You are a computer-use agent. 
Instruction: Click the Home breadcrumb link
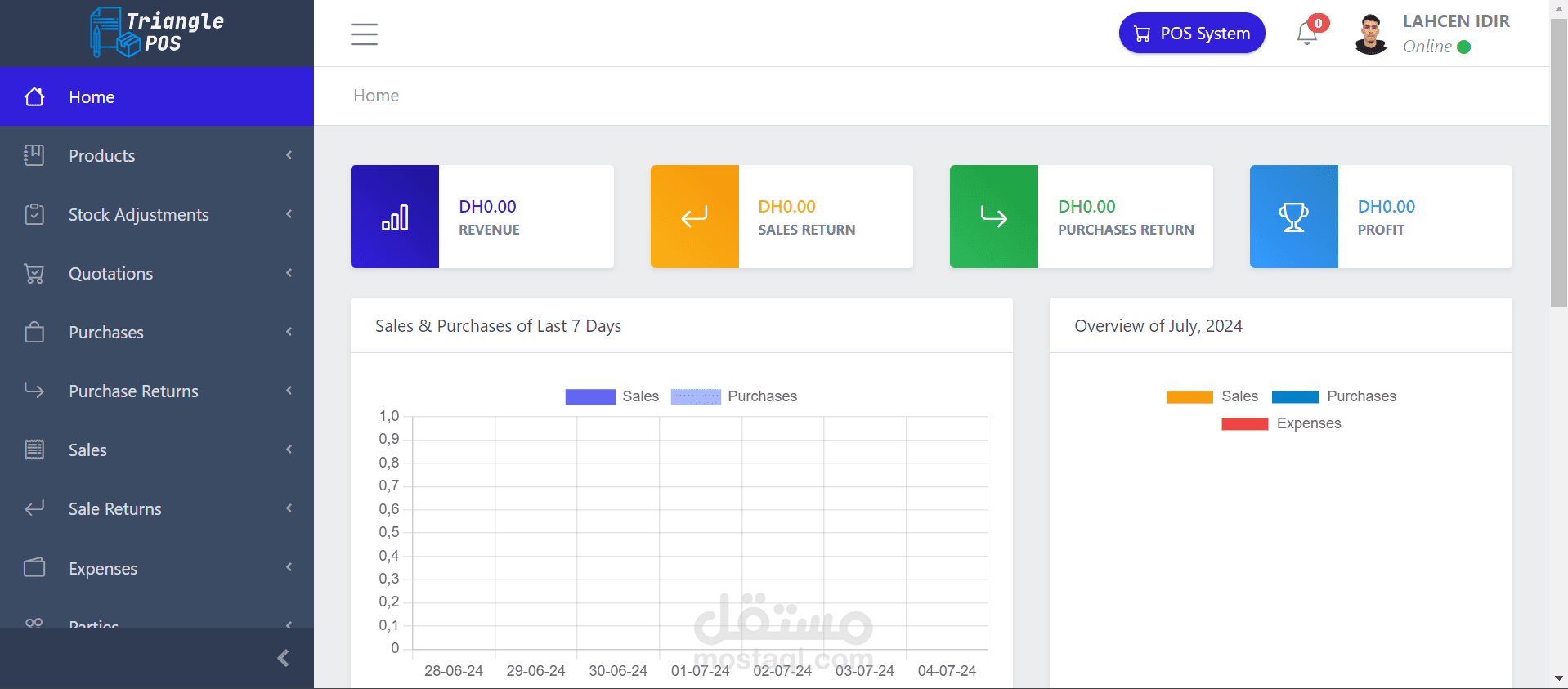[x=376, y=96]
